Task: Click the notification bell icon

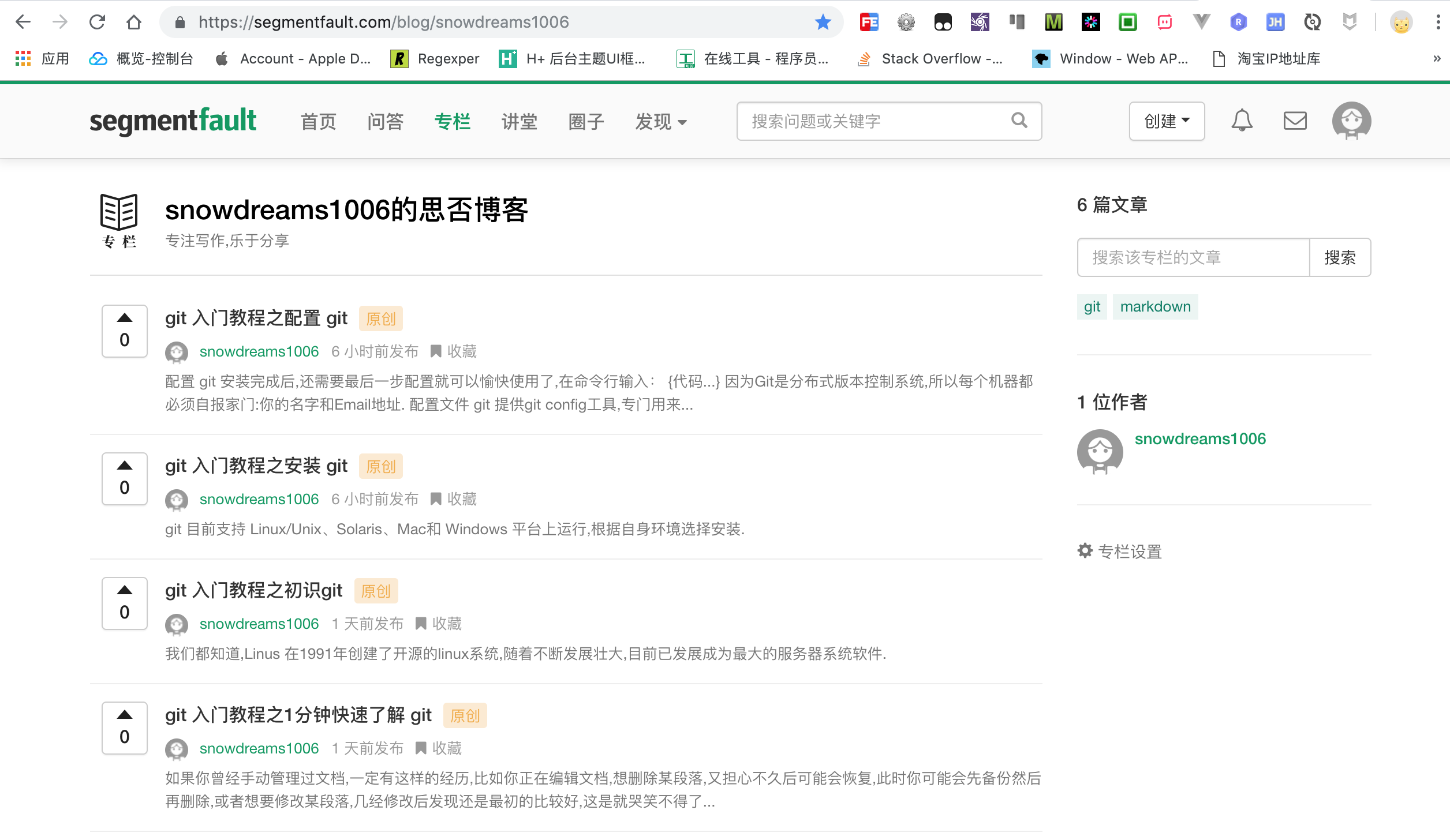Action: (x=1242, y=121)
